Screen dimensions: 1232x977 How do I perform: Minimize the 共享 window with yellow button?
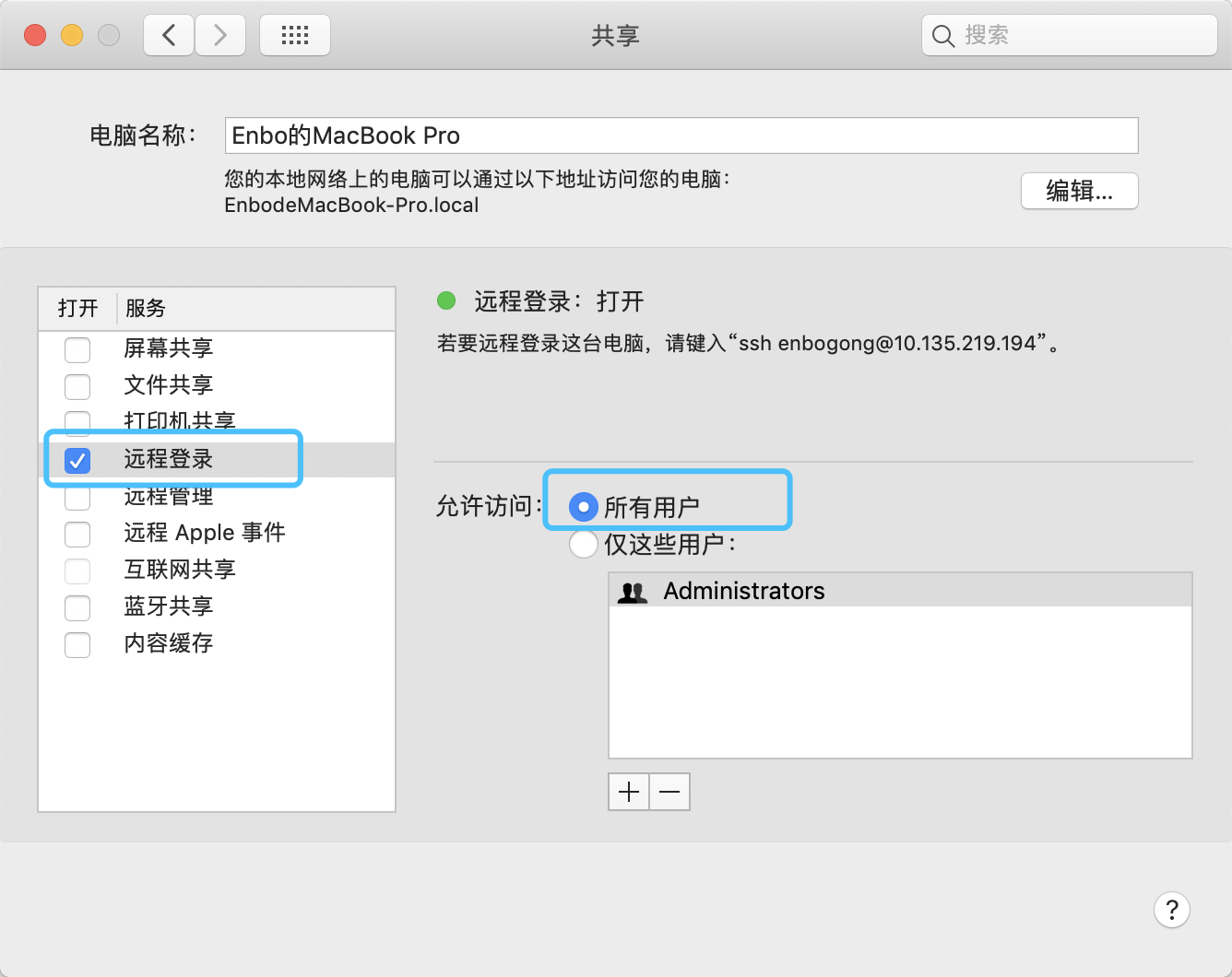click(x=72, y=35)
